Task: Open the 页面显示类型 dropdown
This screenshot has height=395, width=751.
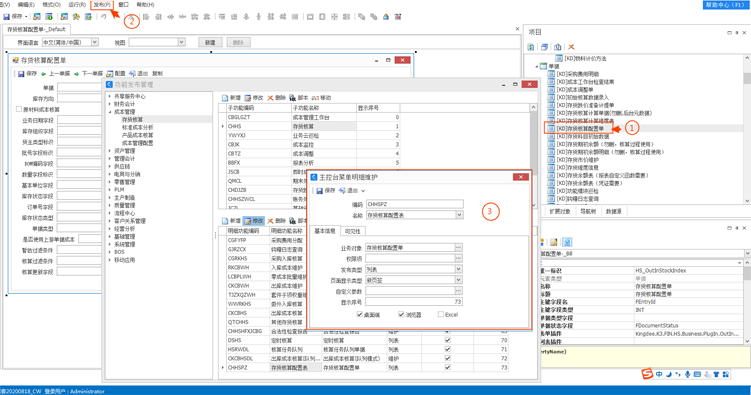Action: [x=458, y=280]
